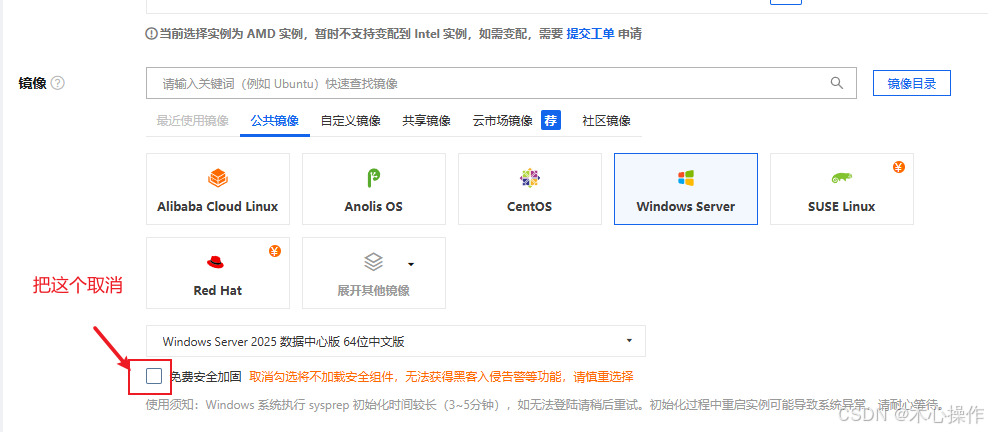
Task: Switch to the 社区镜像 tab
Action: (x=606, y=121)
